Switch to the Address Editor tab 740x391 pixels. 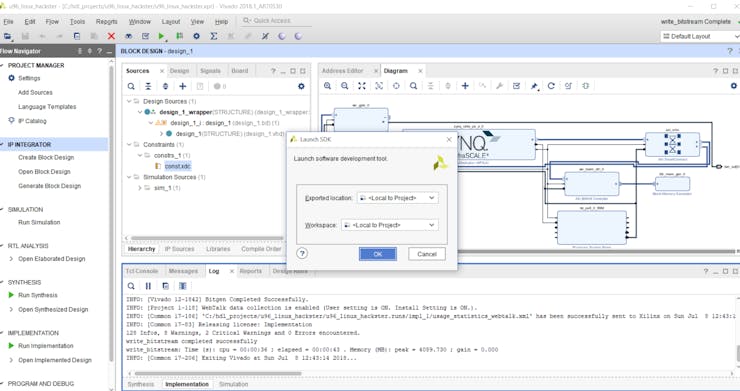point(343,71)
